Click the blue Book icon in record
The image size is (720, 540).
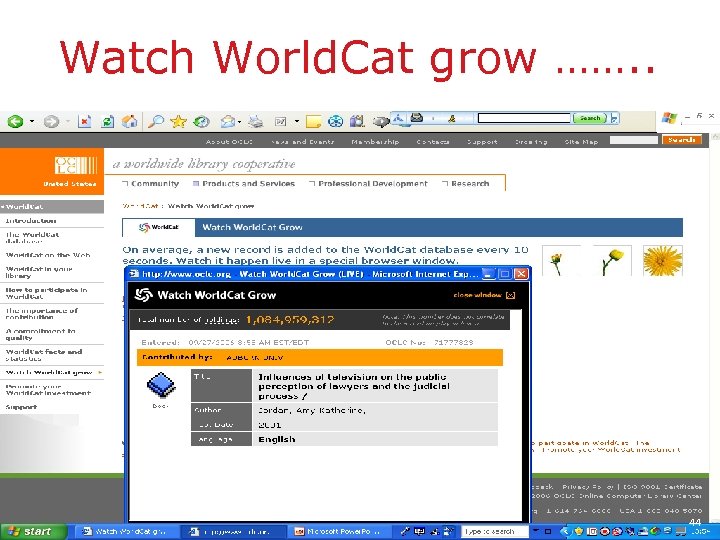[x=161, y=385]
